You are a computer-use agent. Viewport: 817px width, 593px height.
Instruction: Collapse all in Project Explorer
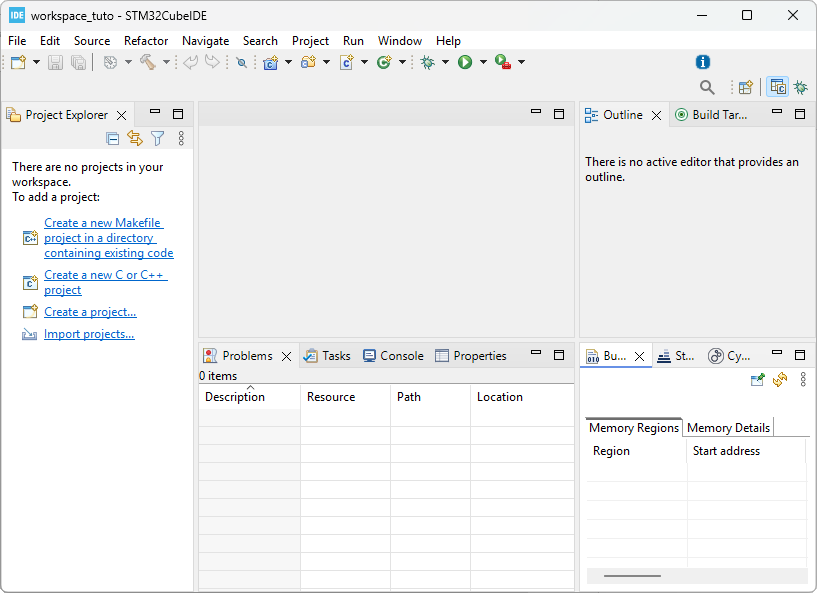point(113,139)
